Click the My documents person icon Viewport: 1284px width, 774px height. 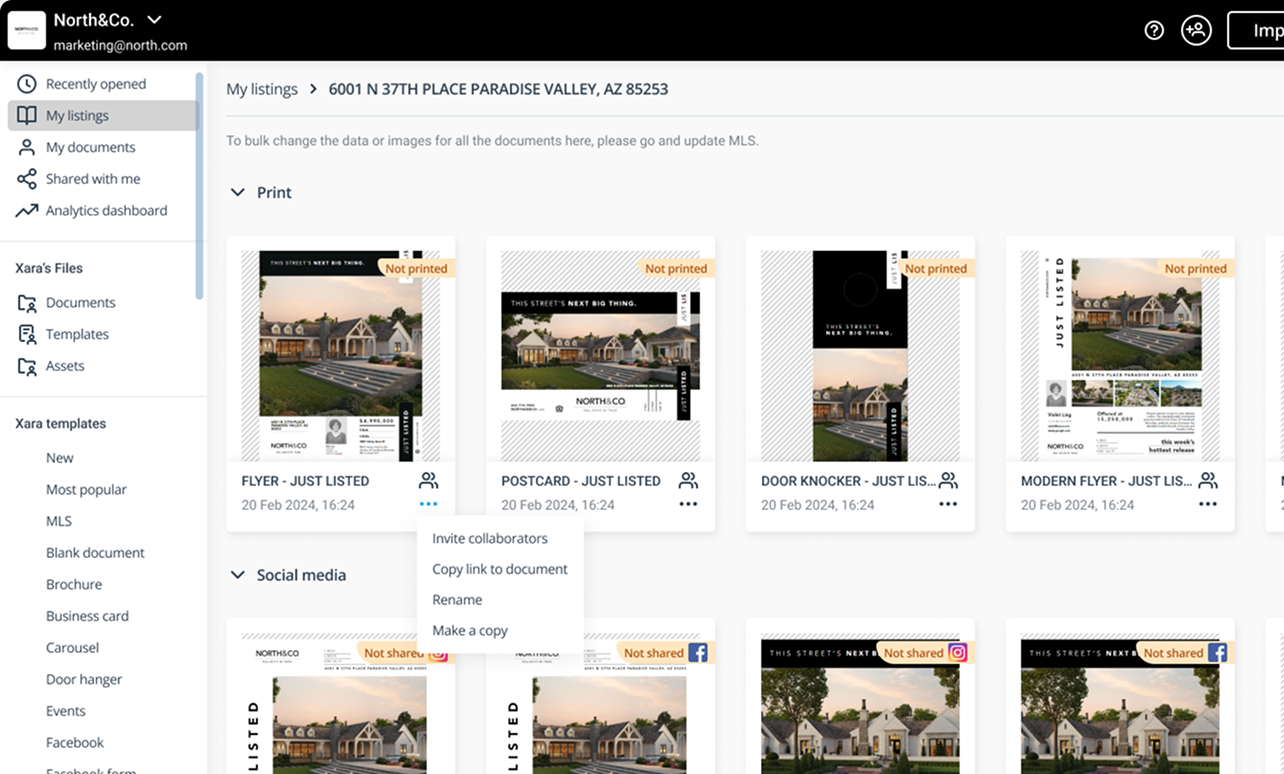click(27, 147)
